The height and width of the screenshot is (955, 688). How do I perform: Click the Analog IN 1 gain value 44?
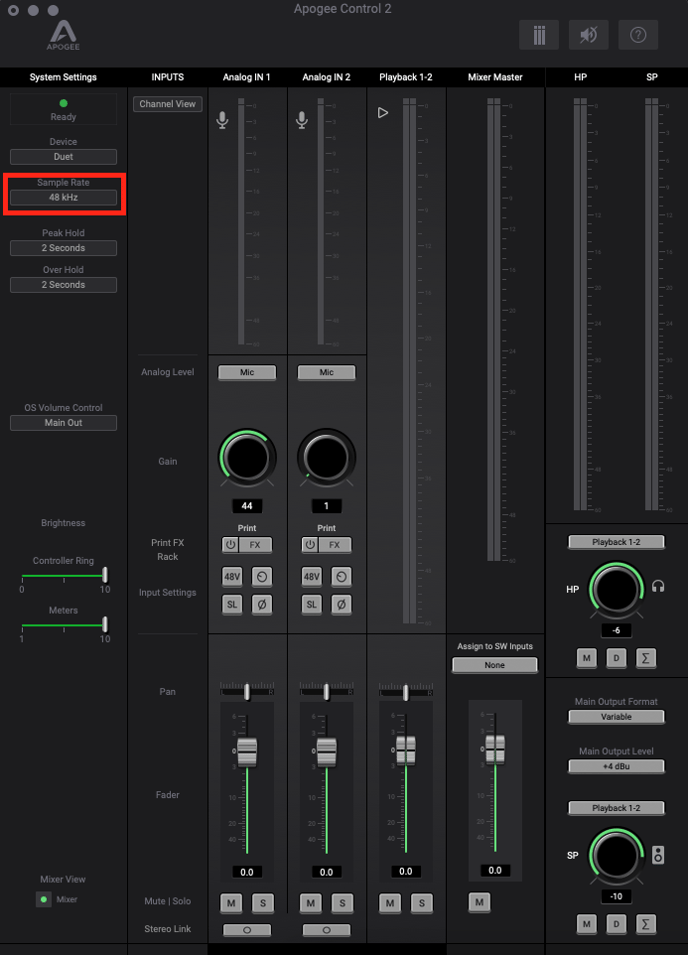247,506
